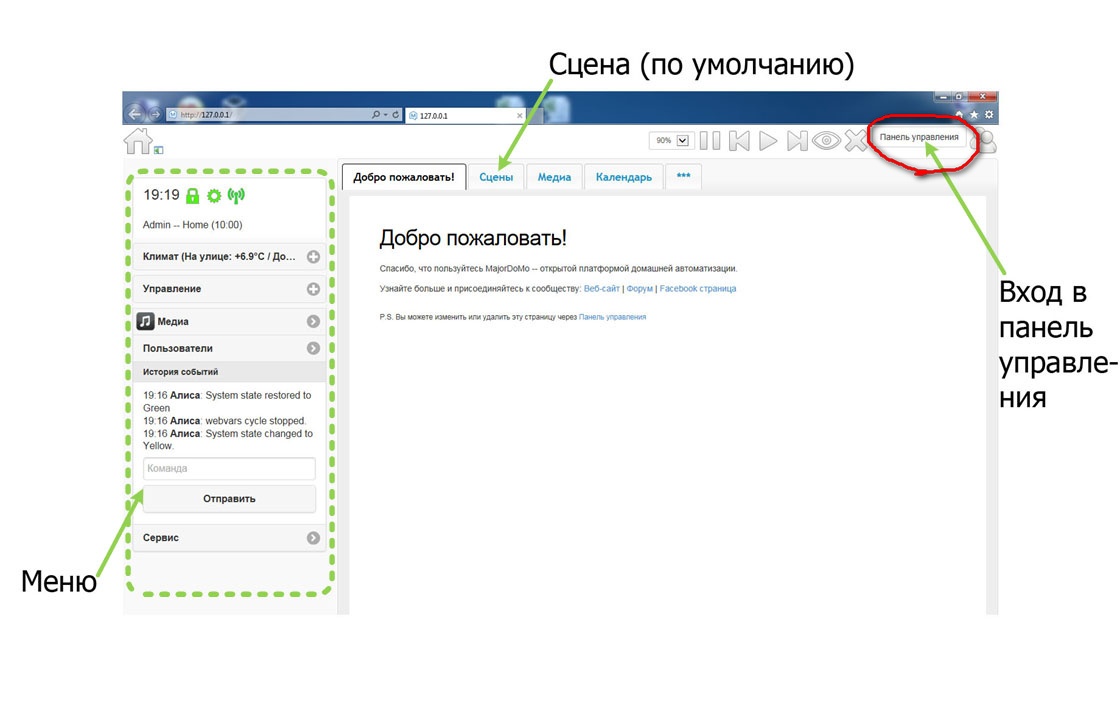This screenshot has height=706, width=1120.
Task: Open the Календарь tab
Action: pos(623,176)
